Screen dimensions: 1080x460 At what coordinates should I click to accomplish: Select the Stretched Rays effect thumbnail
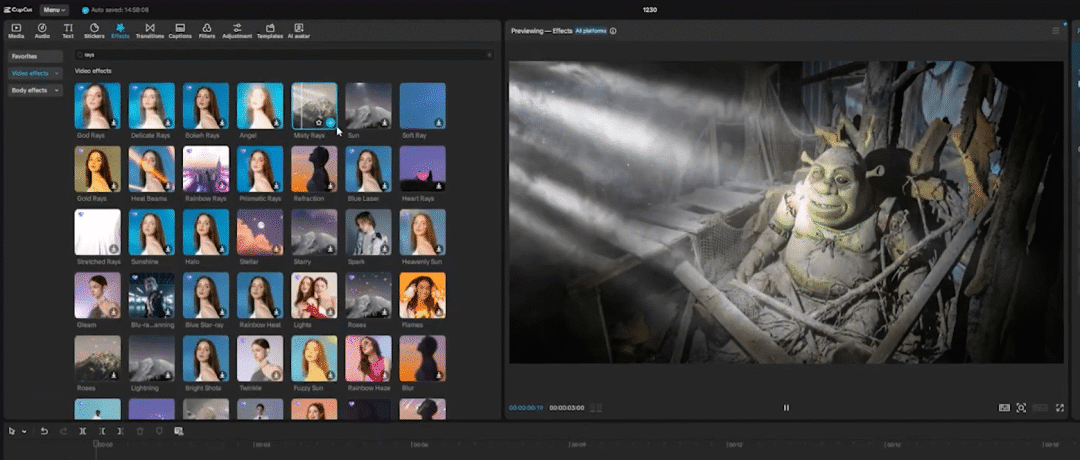(97, 232)
